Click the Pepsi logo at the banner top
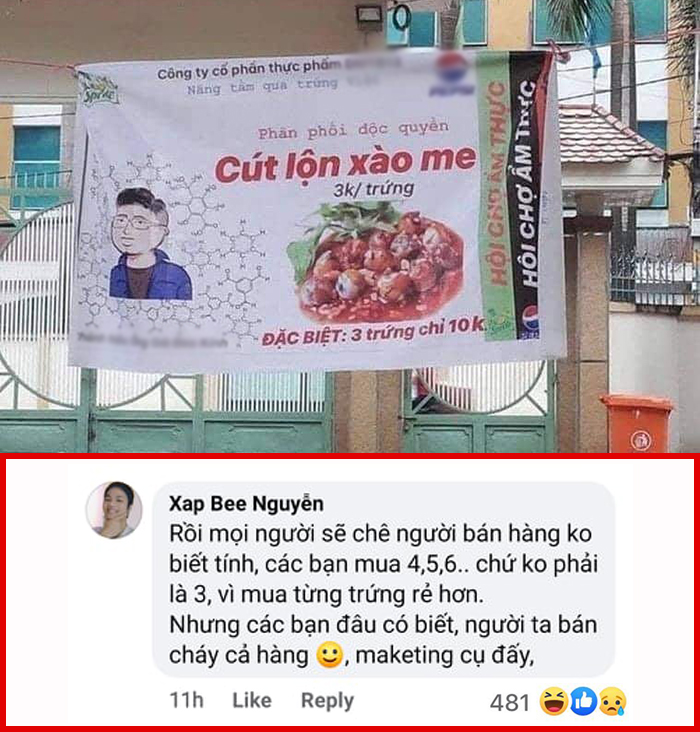700x732 pixels. tap(450, 72)
